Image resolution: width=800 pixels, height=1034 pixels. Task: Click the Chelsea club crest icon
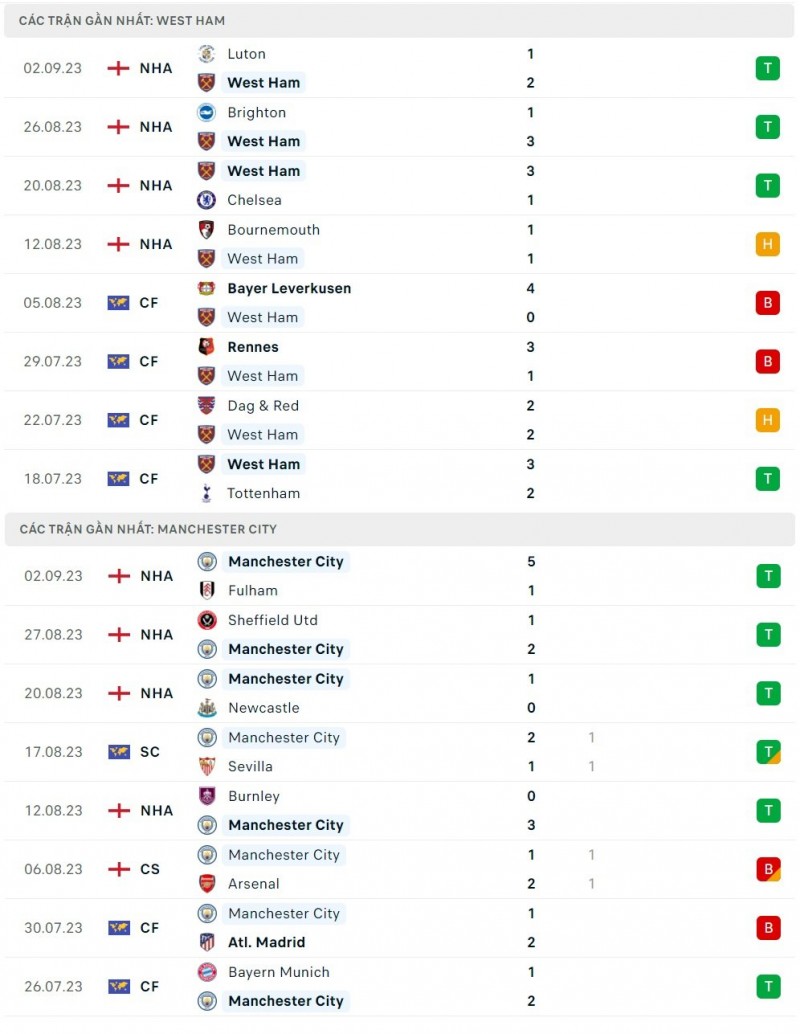pyautogui.click(x=207, y=200)
